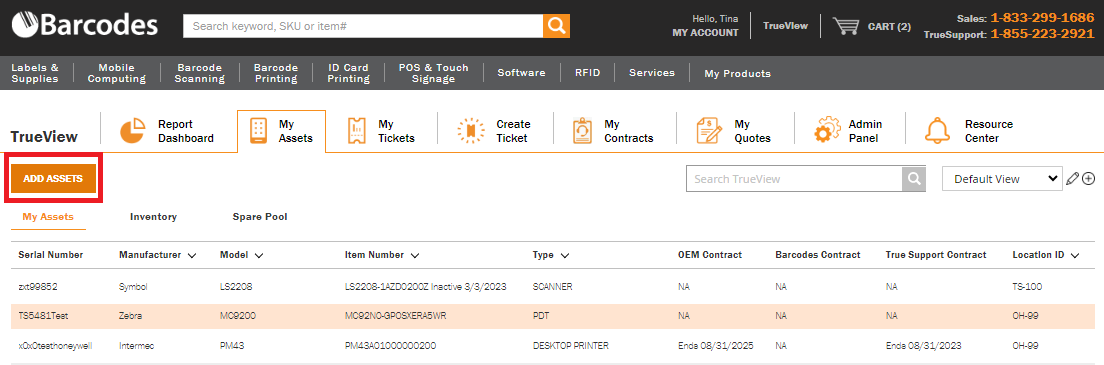Open the Software menu

coord(522,73)
